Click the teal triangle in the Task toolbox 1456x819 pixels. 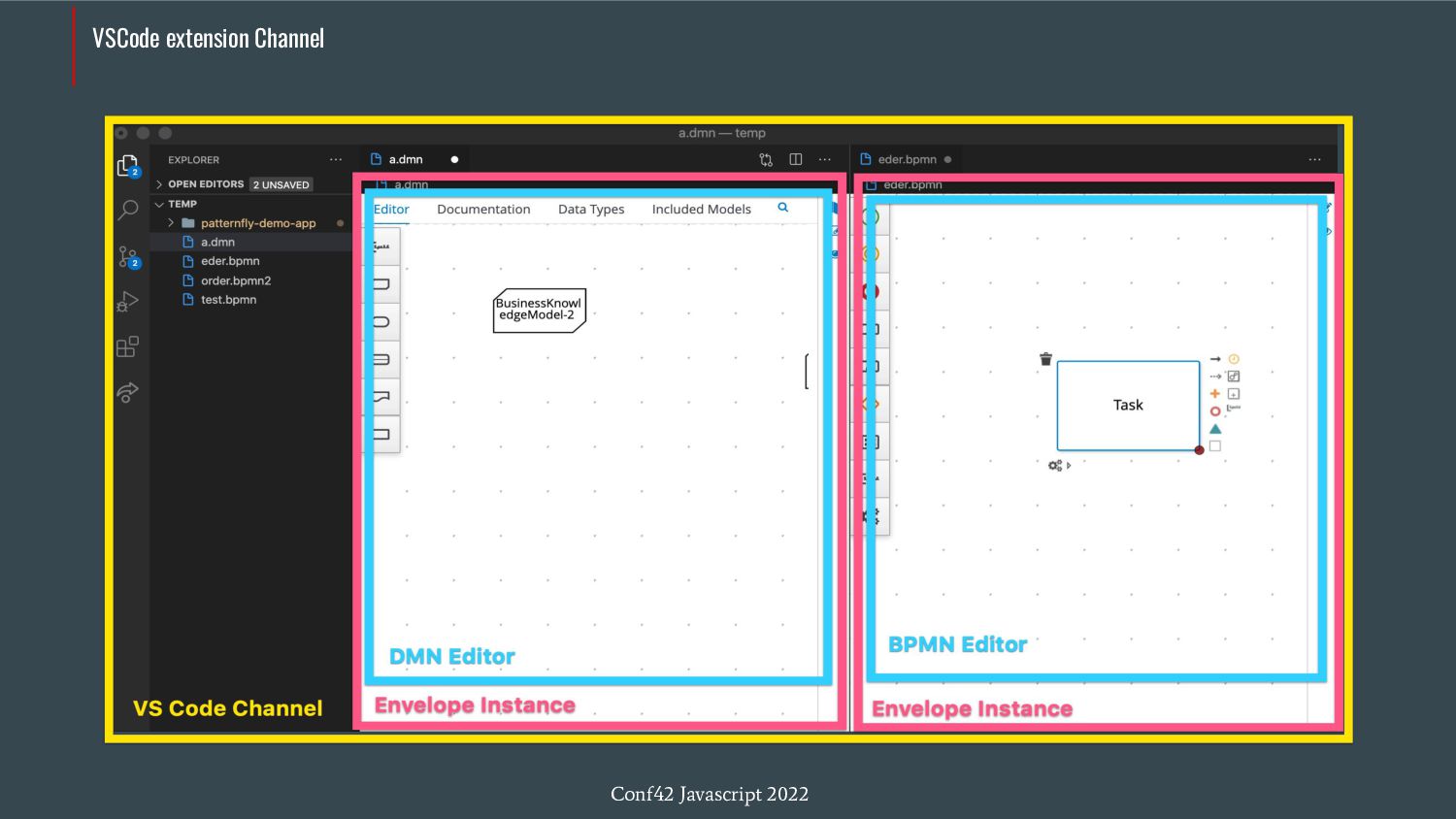click(1215, 429)
